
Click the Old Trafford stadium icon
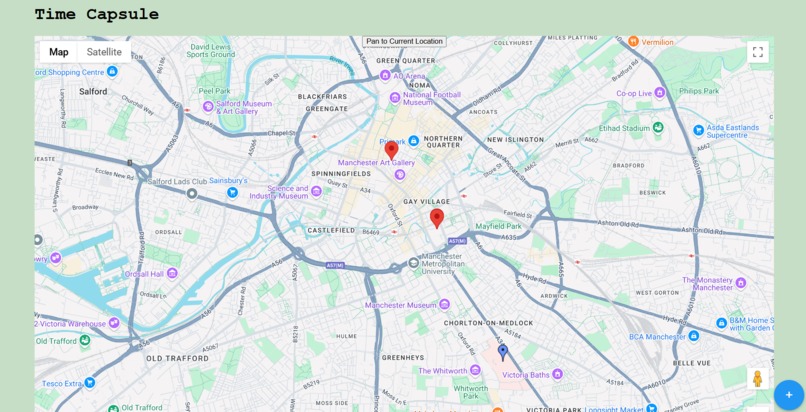coord(85,340)
